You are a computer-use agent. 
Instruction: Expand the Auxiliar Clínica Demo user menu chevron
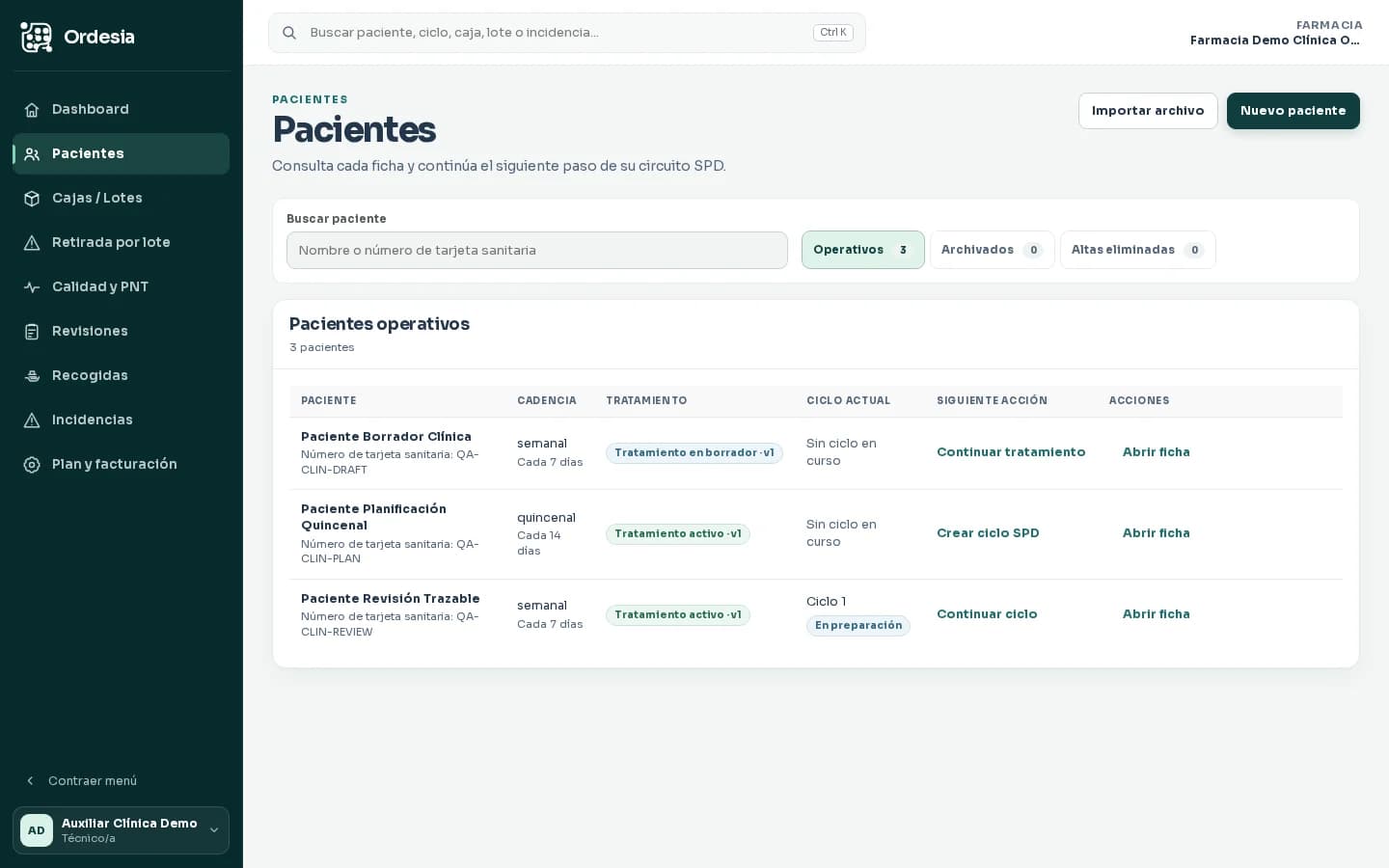coord(214,830)
